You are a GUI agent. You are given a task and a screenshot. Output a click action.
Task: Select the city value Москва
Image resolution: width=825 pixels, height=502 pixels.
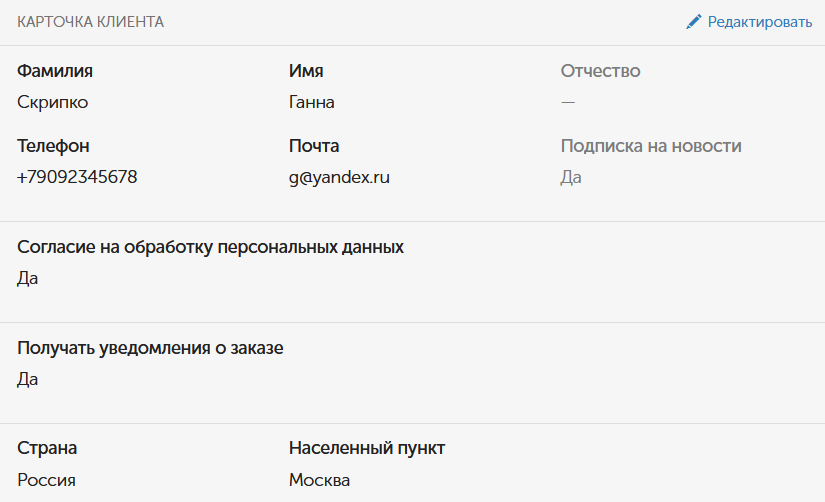point(319,480)
